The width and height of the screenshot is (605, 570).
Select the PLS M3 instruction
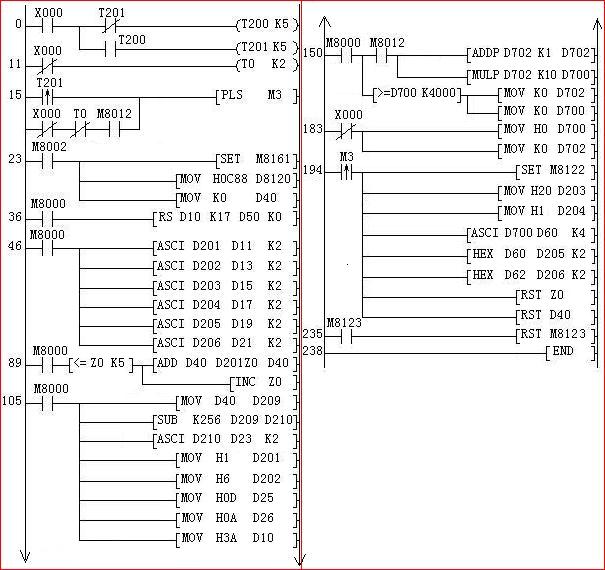click(256, 97)
